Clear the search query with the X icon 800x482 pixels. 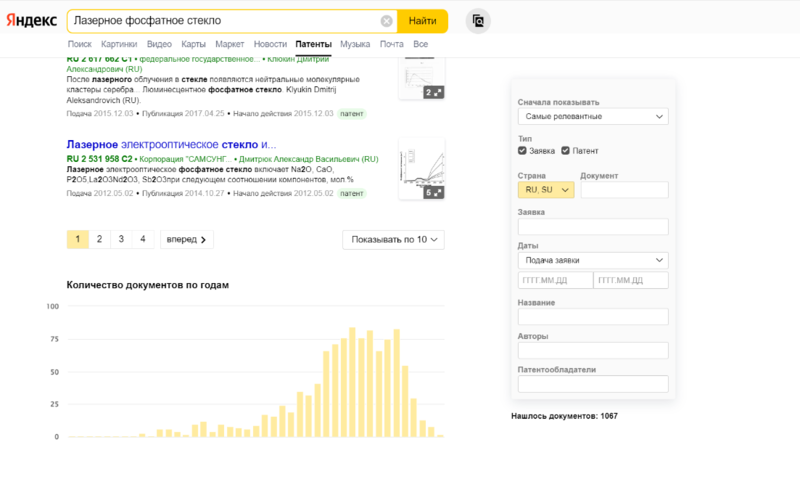pyautogui.click(x=386, y=21)
